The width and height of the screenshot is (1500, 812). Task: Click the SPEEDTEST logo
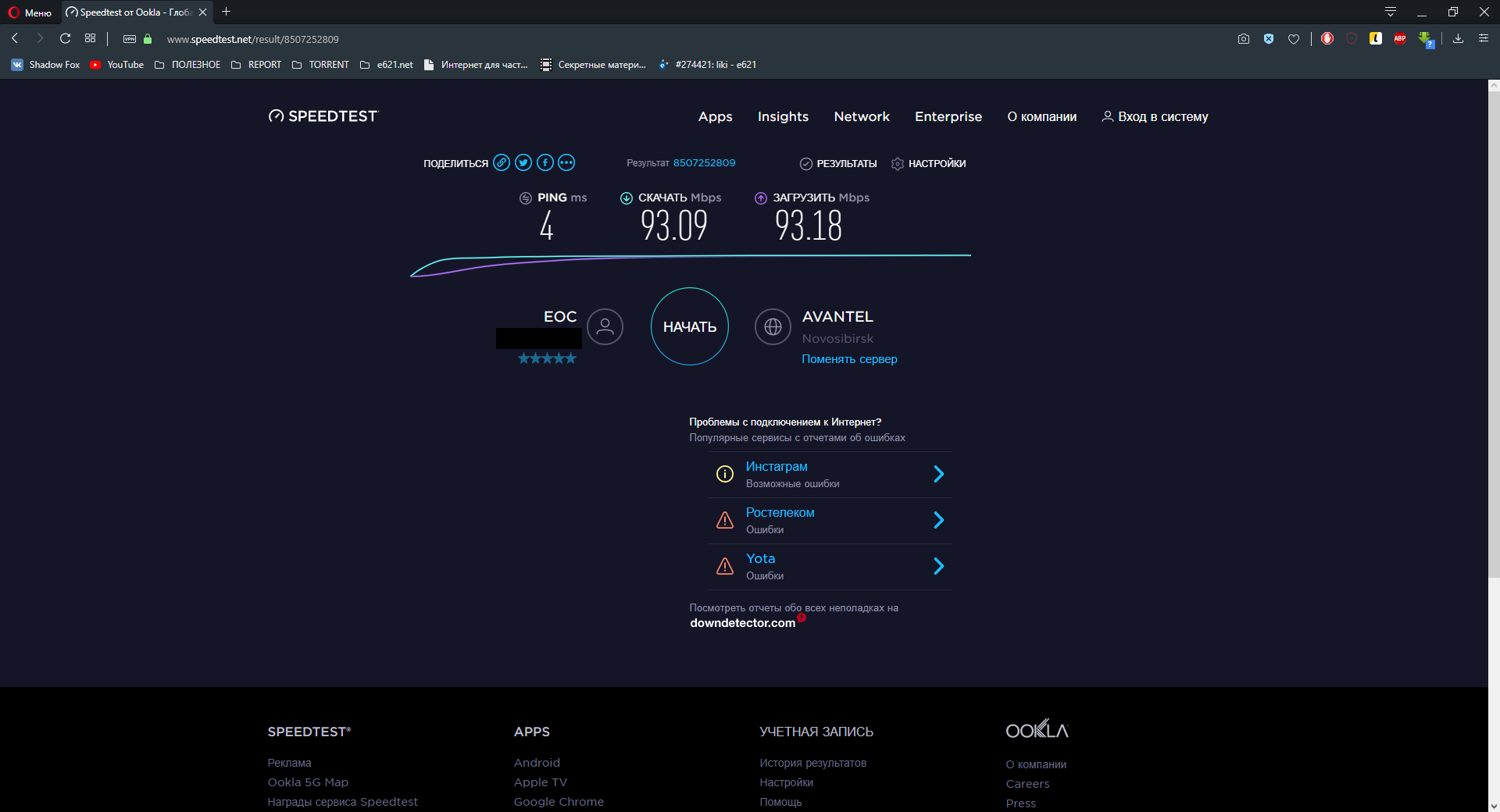coord(323,116)
